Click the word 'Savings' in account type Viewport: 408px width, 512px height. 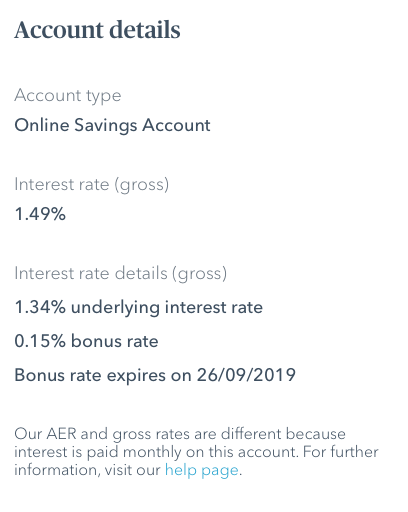pyautogui.click(x=106, y=126)
